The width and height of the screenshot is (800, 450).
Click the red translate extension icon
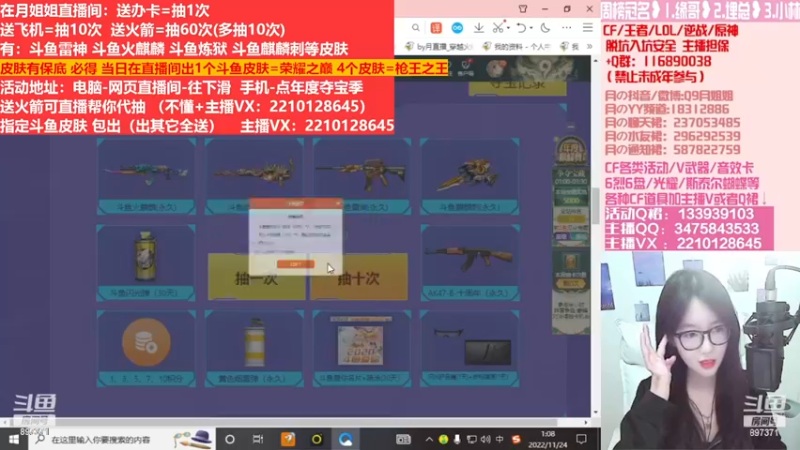[x=436, y=28]
